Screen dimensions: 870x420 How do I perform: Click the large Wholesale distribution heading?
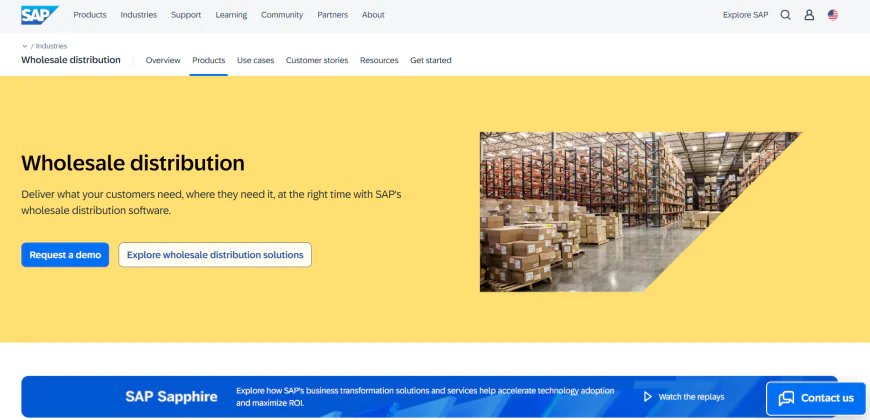[133, 163]
